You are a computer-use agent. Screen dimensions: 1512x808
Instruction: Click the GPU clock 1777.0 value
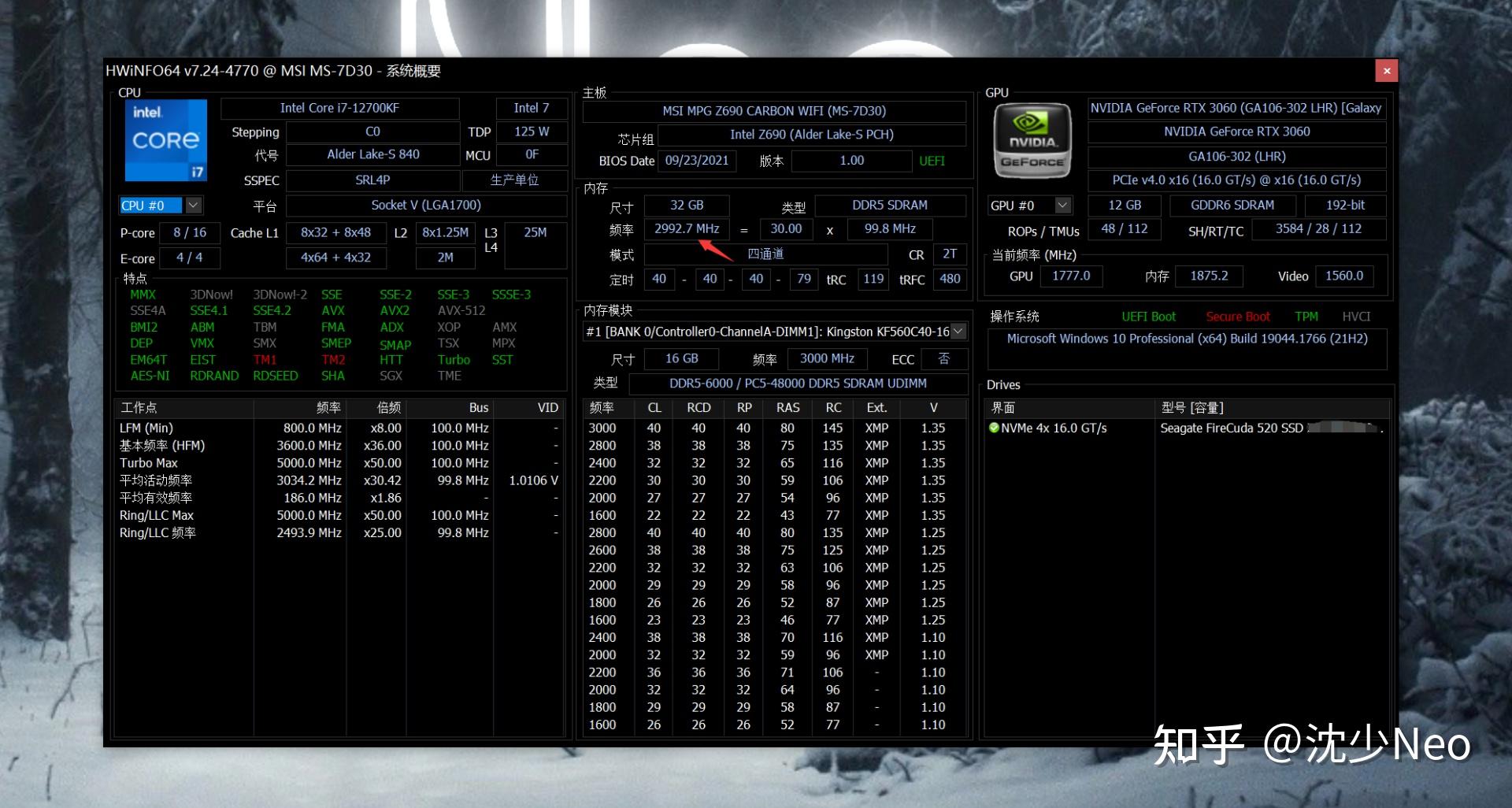[1071, 276]
